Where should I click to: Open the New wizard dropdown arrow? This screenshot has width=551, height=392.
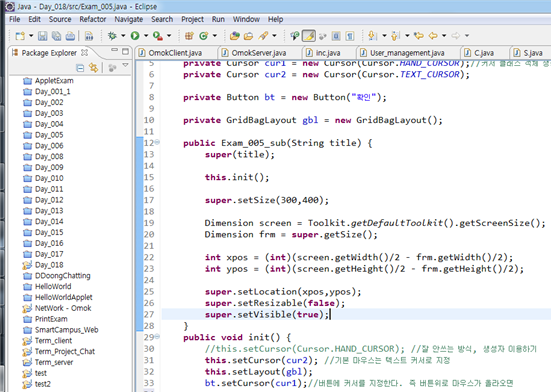(31, 36)
